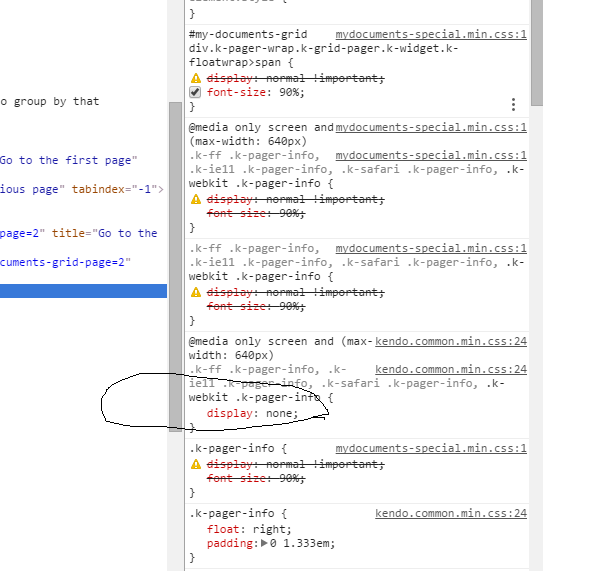Select the highlighted blue DOM element row
This screenshot has height=571, width=600.
click(83, 291)
